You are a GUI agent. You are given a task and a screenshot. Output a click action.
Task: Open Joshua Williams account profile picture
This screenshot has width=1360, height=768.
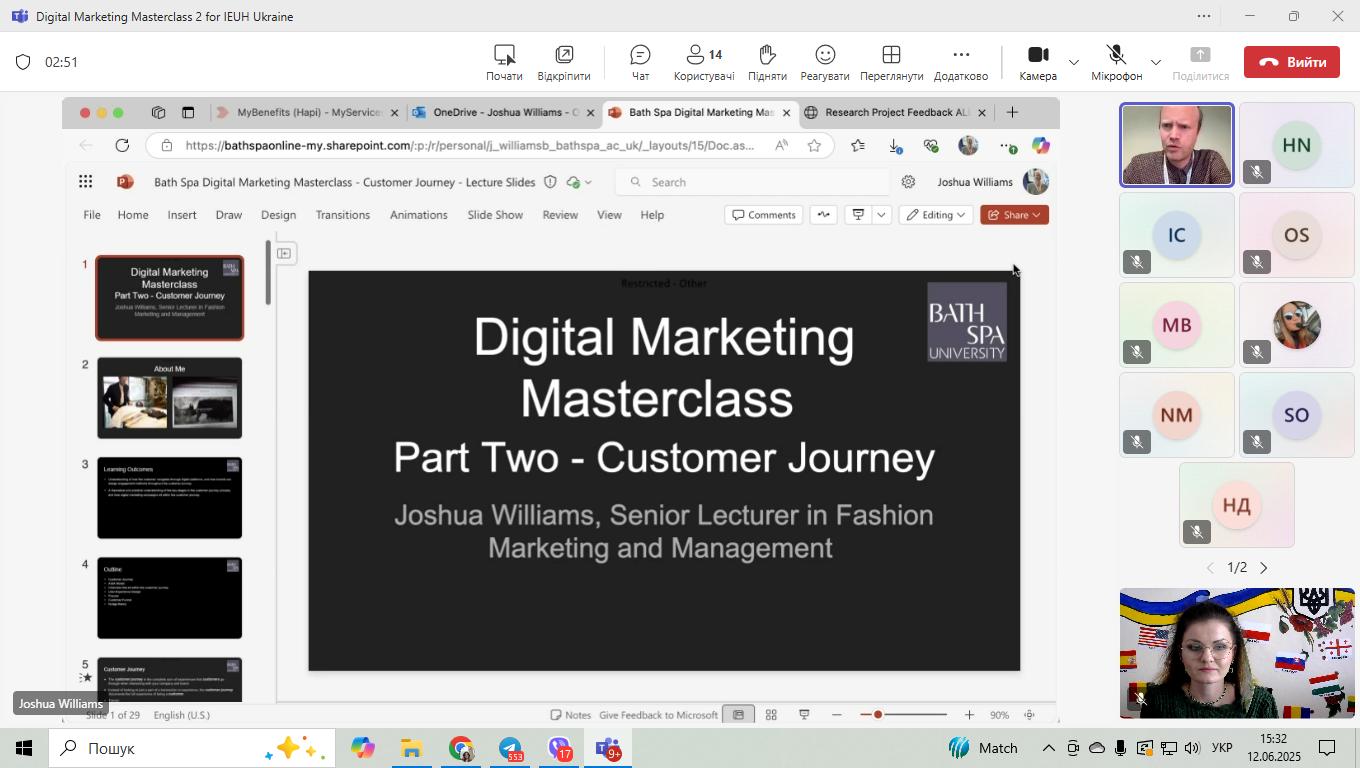click(x=1035, y=182)
